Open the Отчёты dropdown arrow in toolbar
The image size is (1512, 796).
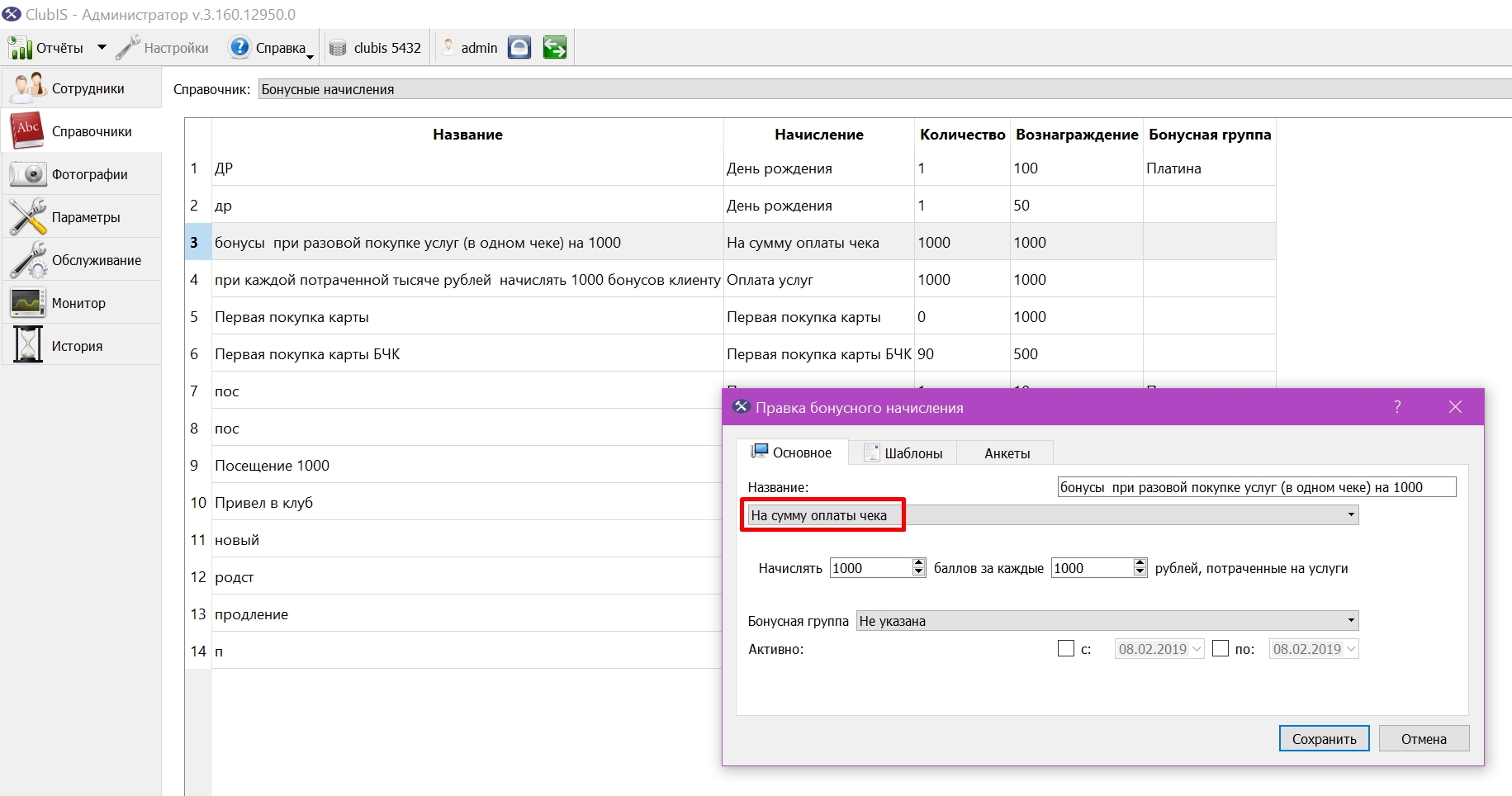click(102, 48)
